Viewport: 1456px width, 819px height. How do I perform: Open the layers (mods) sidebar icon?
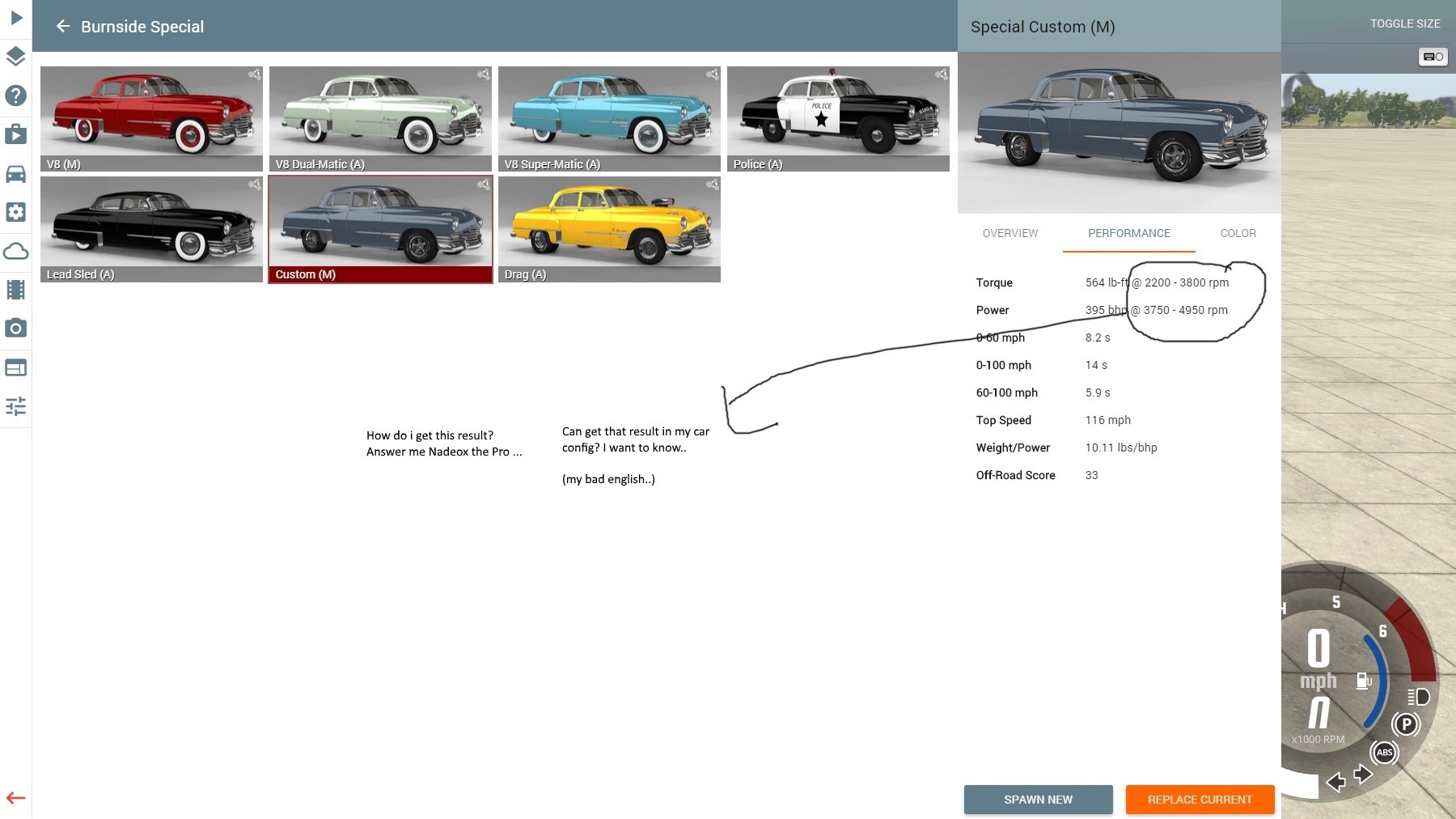point(15,56)
